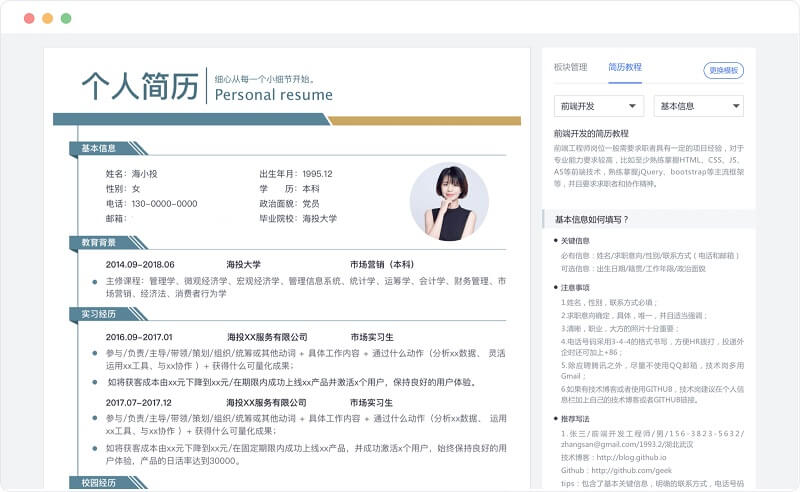Open the 基本信息 section dropdown
The image size is (800, 492).
click(x=698, y=106)
